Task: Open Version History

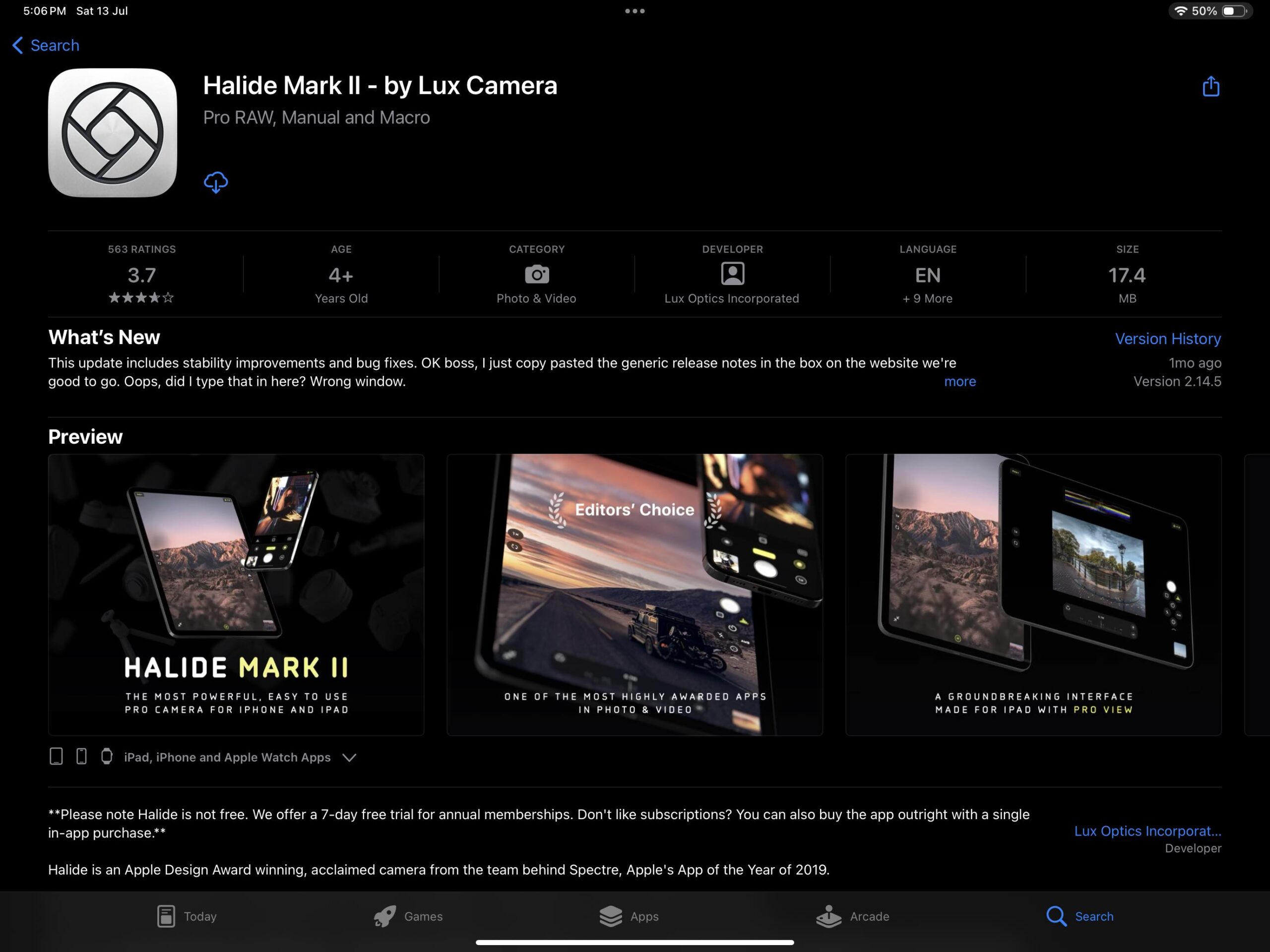Action: (x=1168, y=339)
